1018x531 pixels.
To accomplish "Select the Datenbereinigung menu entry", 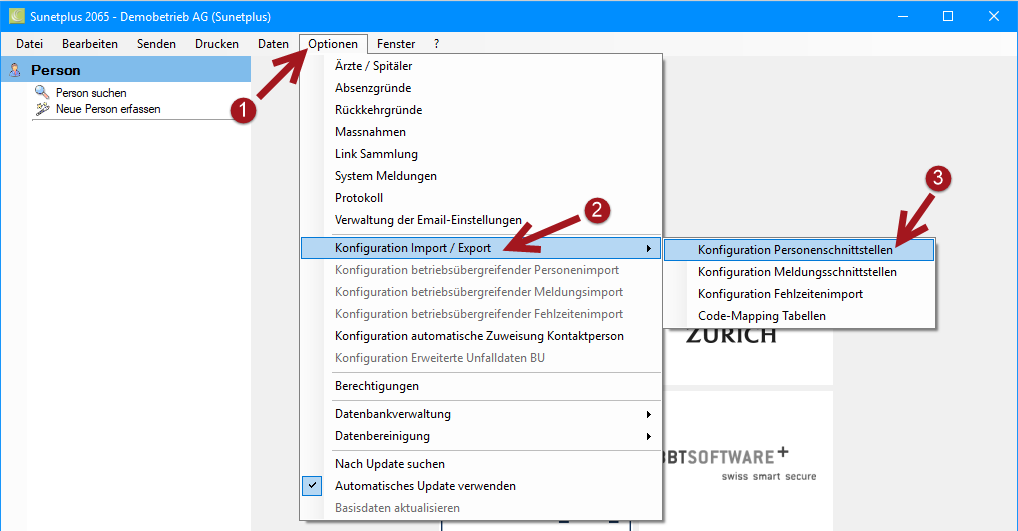I will click(x=481, y=436).
